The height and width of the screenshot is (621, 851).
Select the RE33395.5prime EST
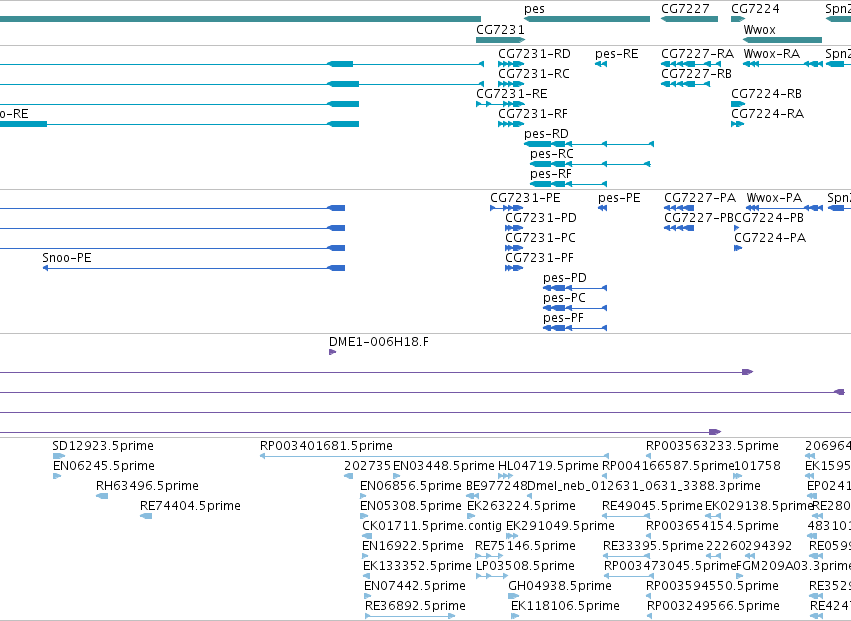point(627,556)
